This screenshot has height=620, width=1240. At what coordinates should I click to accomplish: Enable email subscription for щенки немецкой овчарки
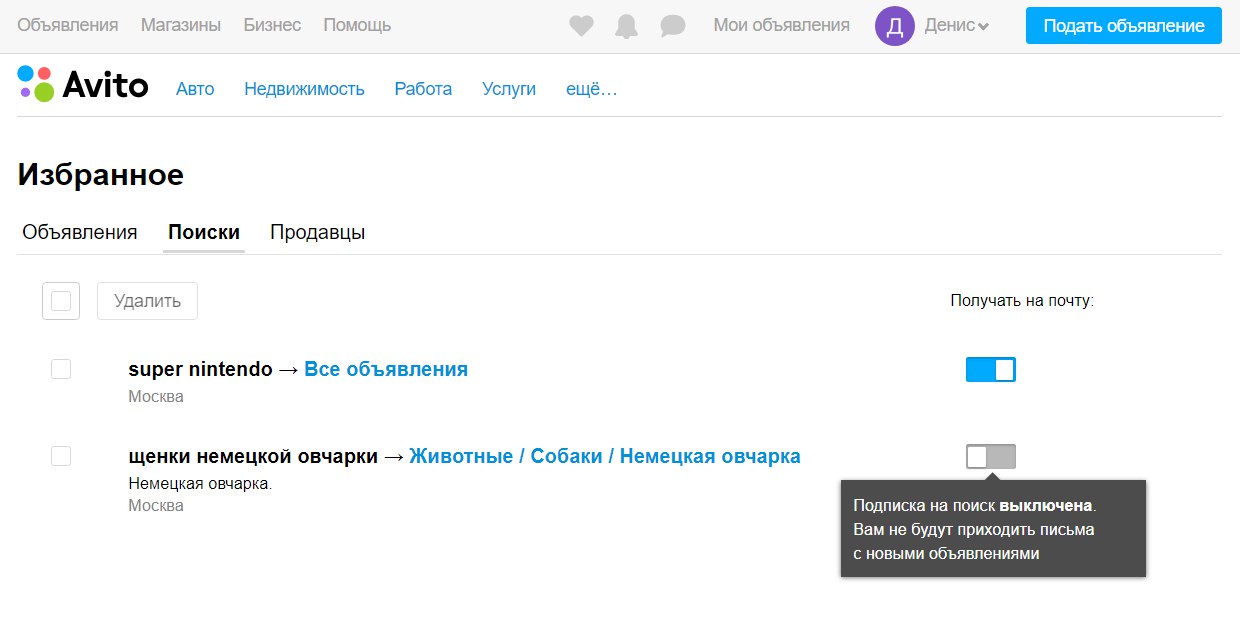coord(990,457)
